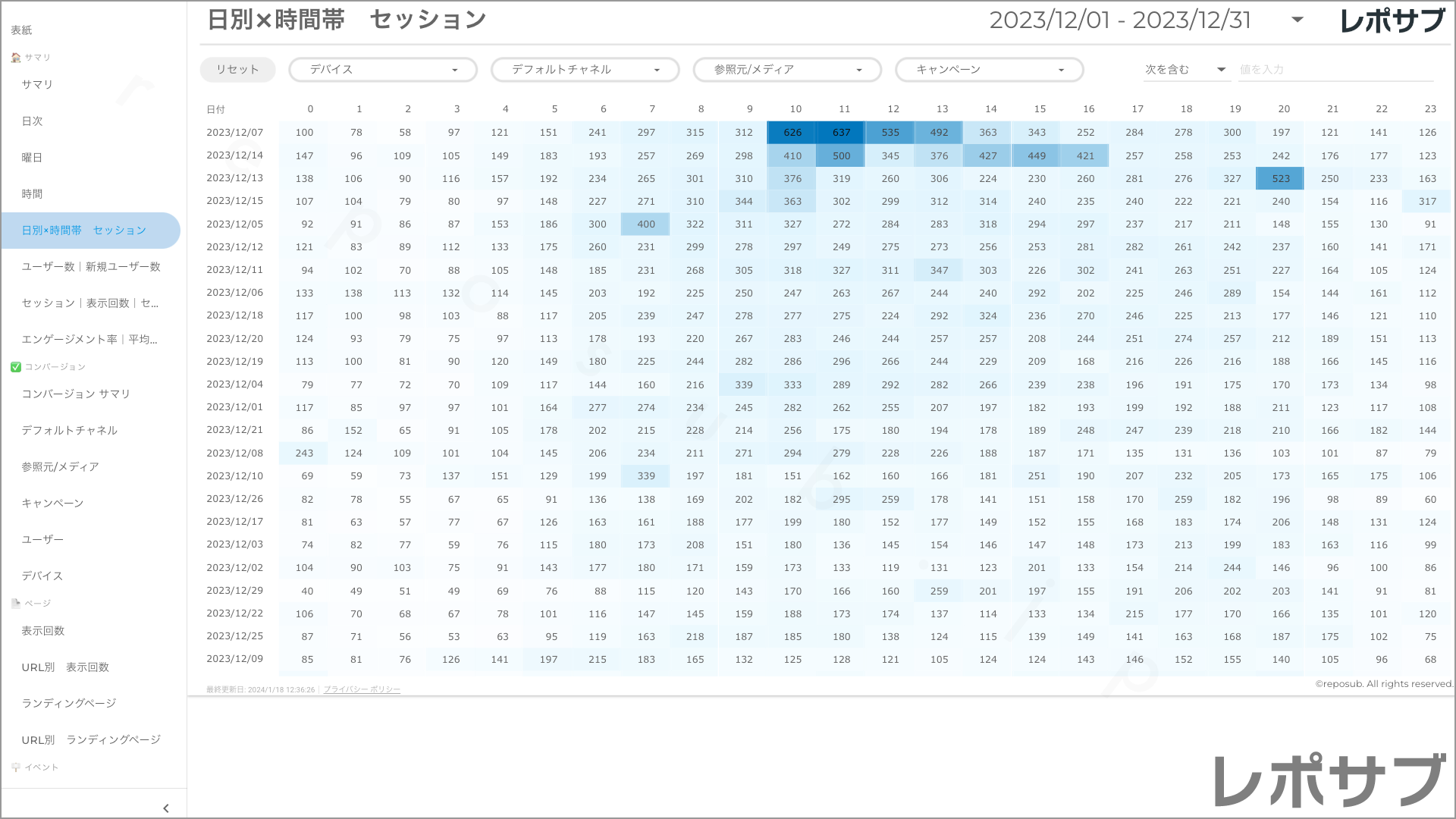Go to the 曜日 page in sidebar
Screen dimensions: 1456x819
33,158
